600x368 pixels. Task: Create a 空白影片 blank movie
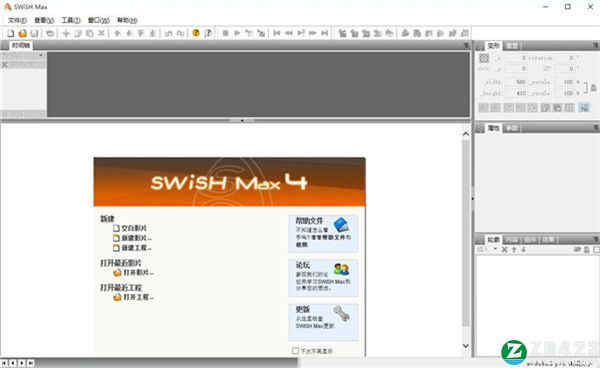click(130, 228)
